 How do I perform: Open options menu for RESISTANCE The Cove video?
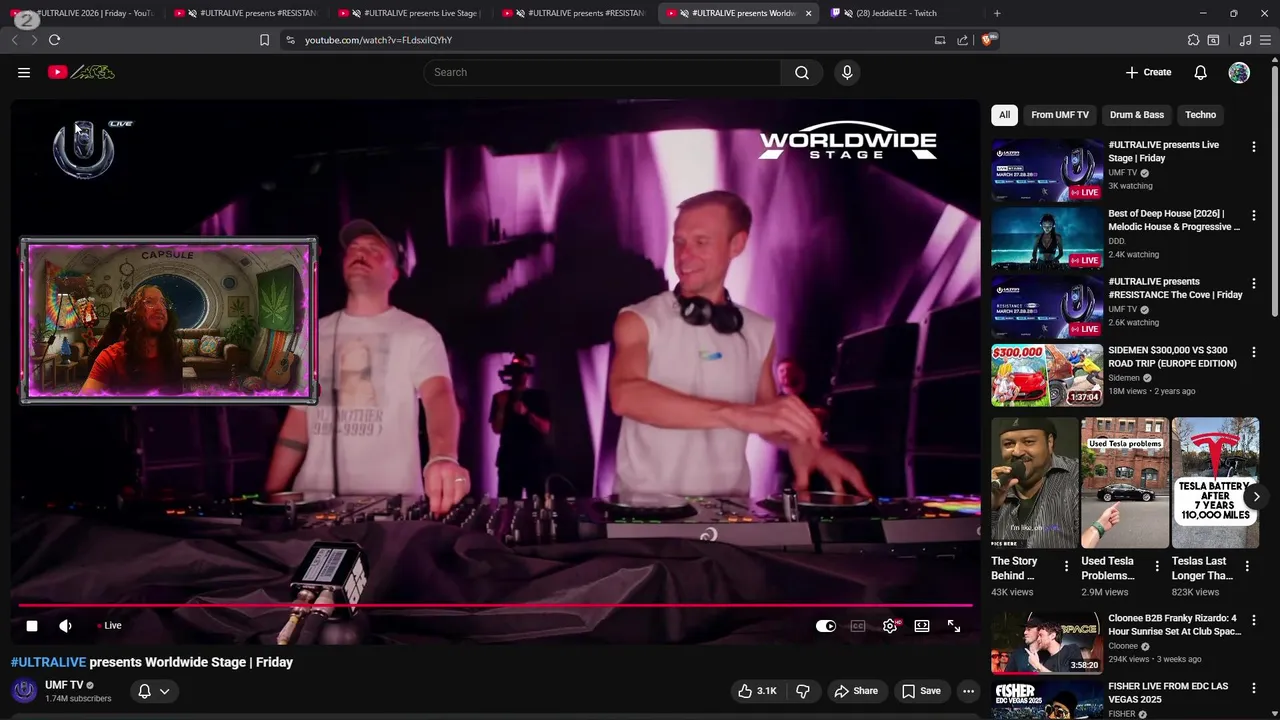[1254, 284]
